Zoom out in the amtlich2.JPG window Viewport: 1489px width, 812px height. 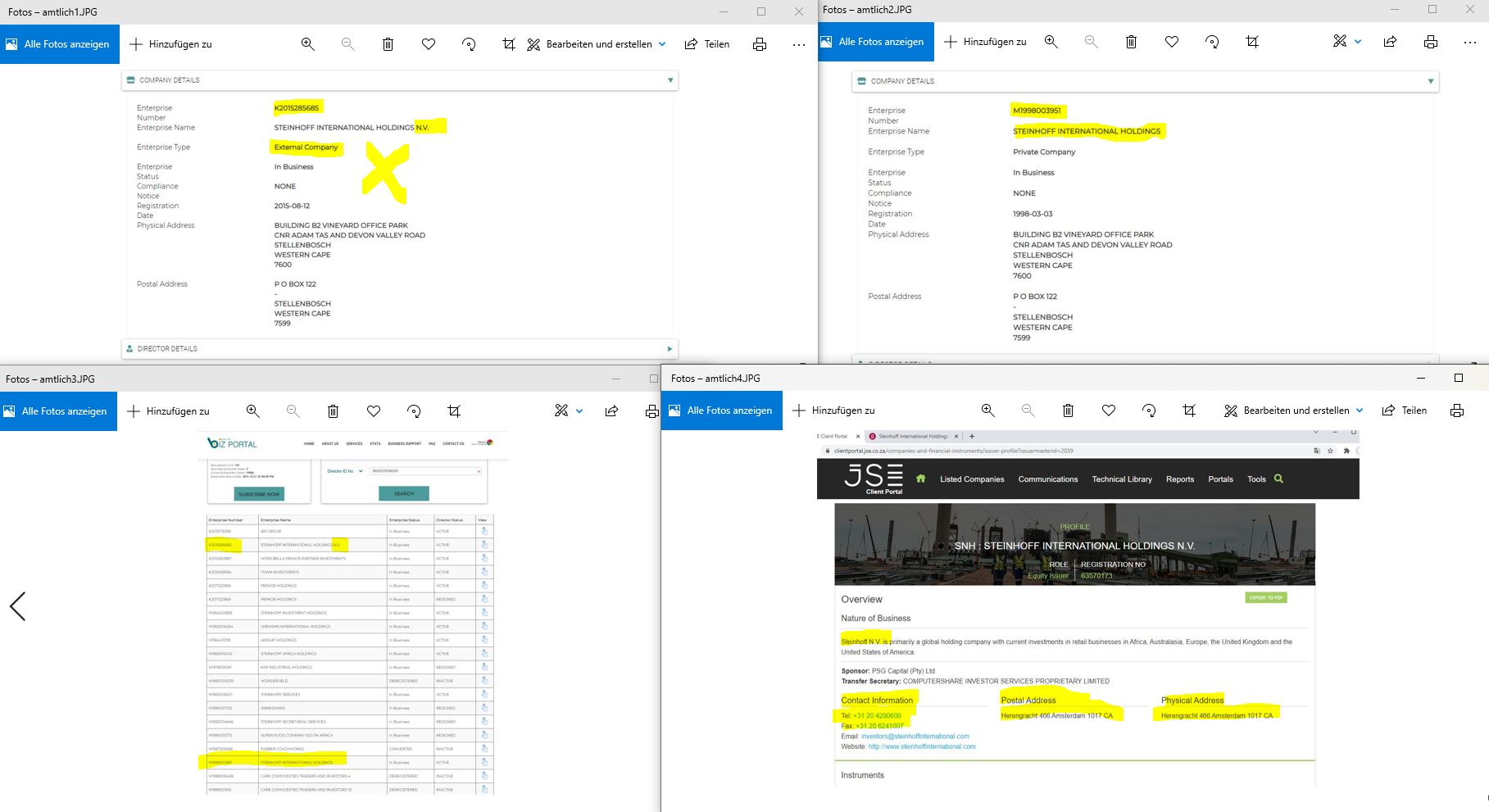(1091, 42)
